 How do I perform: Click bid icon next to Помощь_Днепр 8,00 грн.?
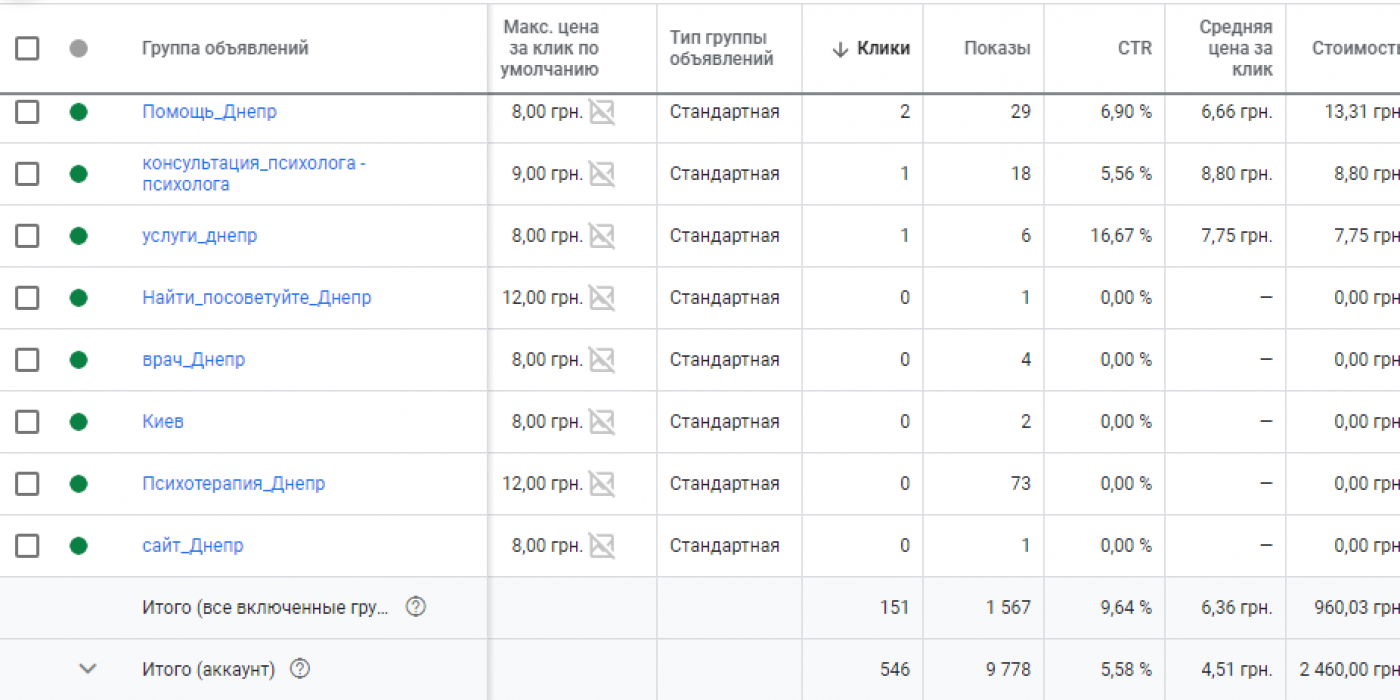[601, 112]
